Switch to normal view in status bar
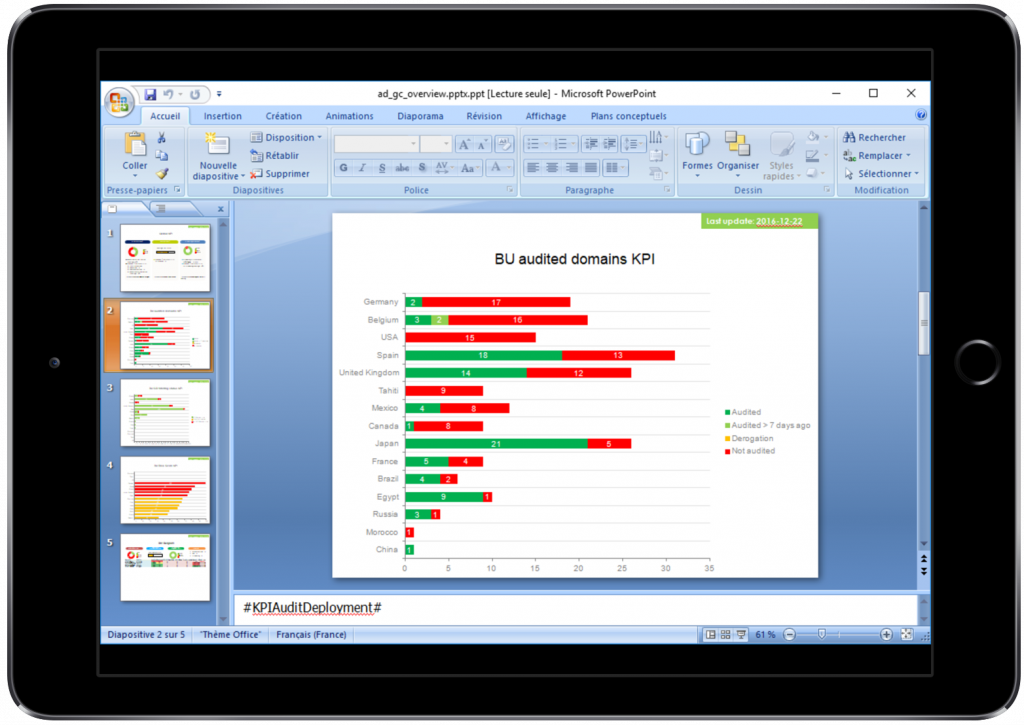 pyautogui.click(x=710, y=635)
